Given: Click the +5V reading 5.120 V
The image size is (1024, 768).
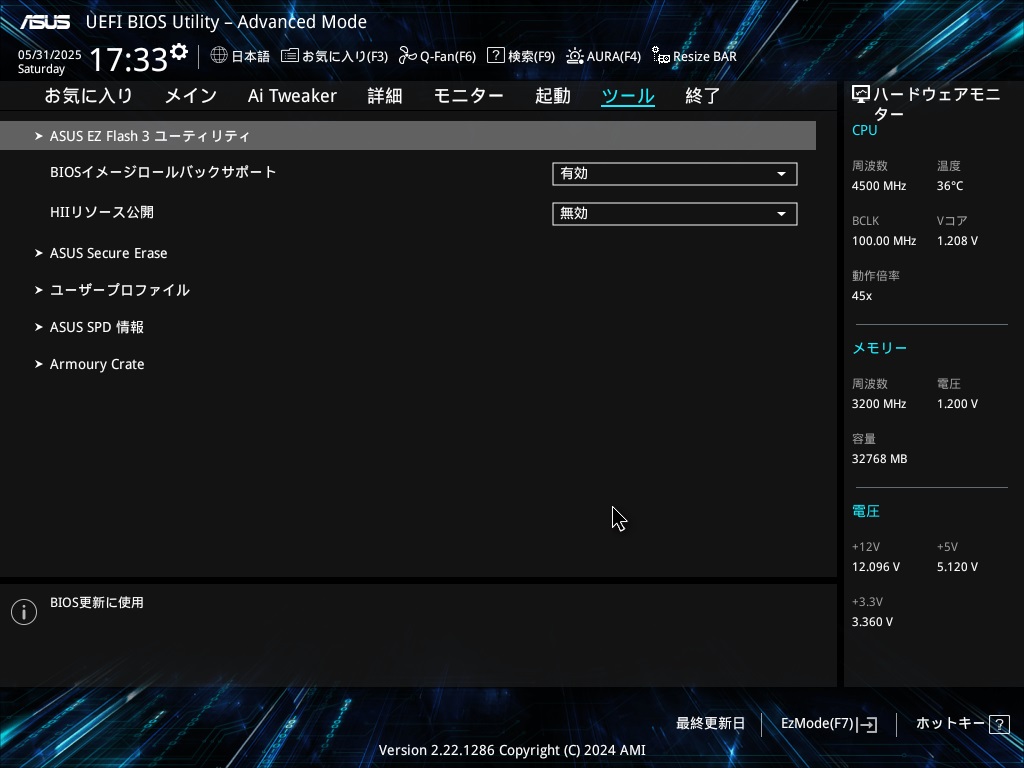Looking at the screenshot, I should point(957,567).
